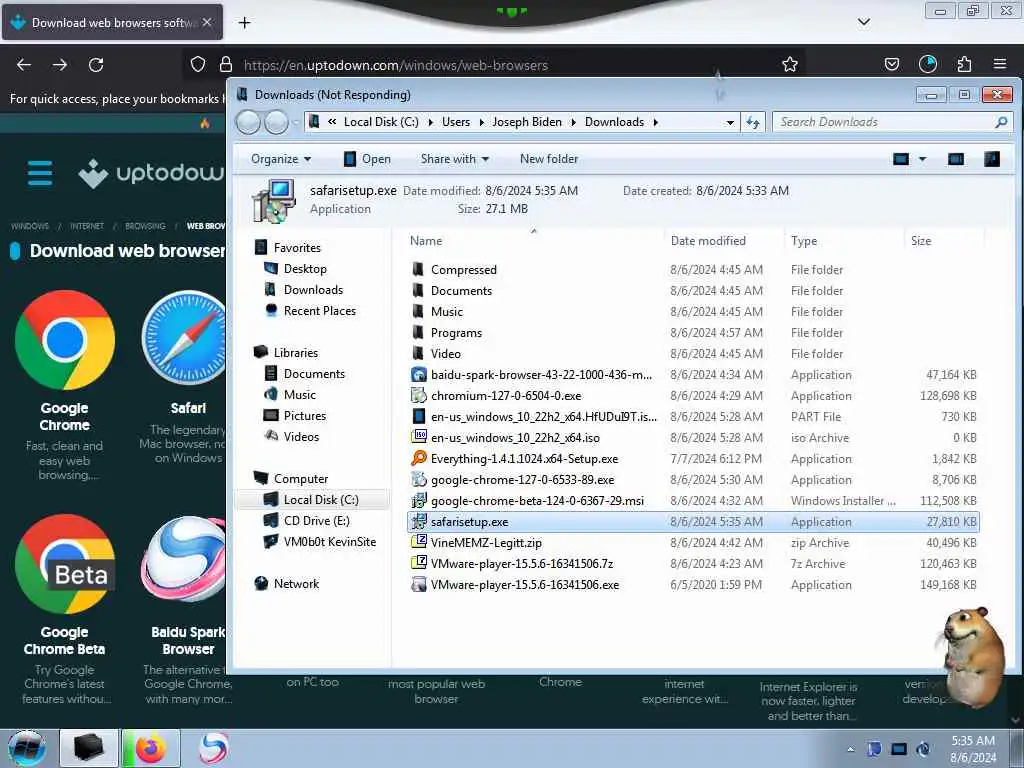Screen dimensions: 1024x768
Task: Open a new Firefox tab
Action: pyautogui.click(x=244, y=23)
